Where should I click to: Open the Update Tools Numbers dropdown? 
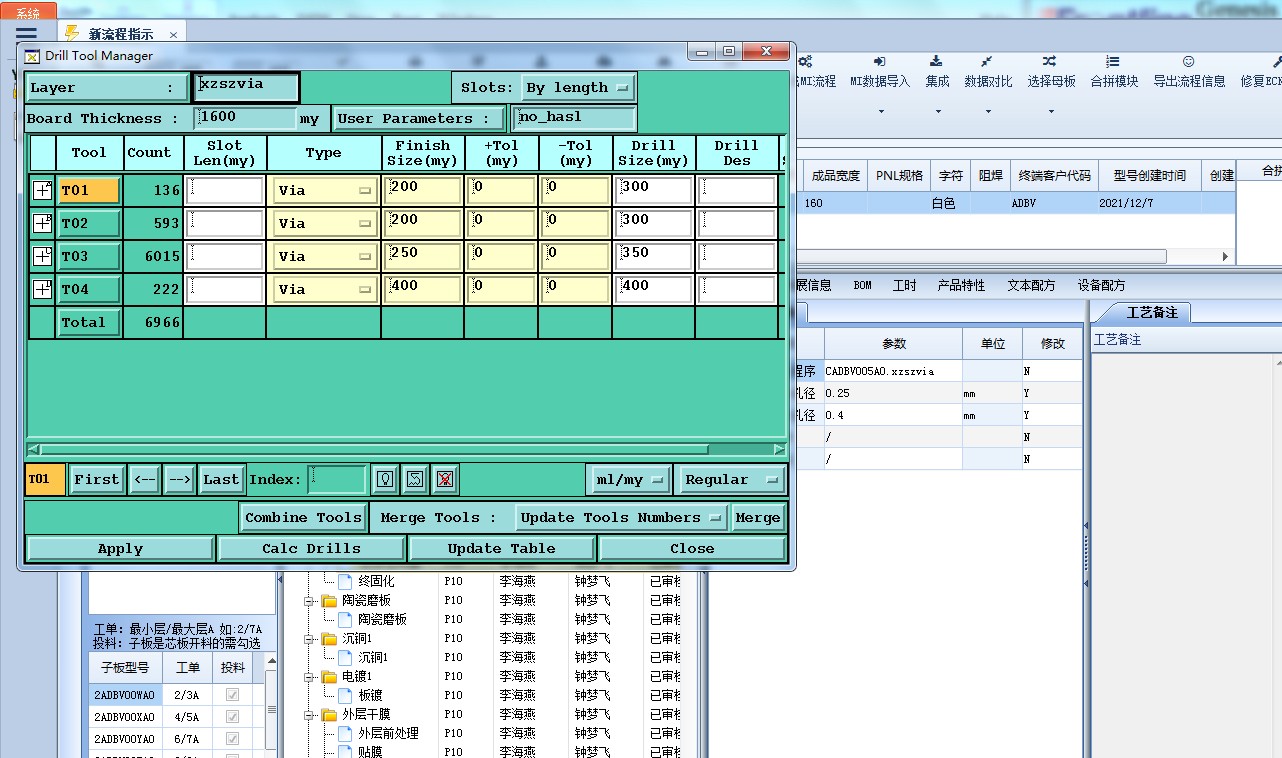click(621, 517)
